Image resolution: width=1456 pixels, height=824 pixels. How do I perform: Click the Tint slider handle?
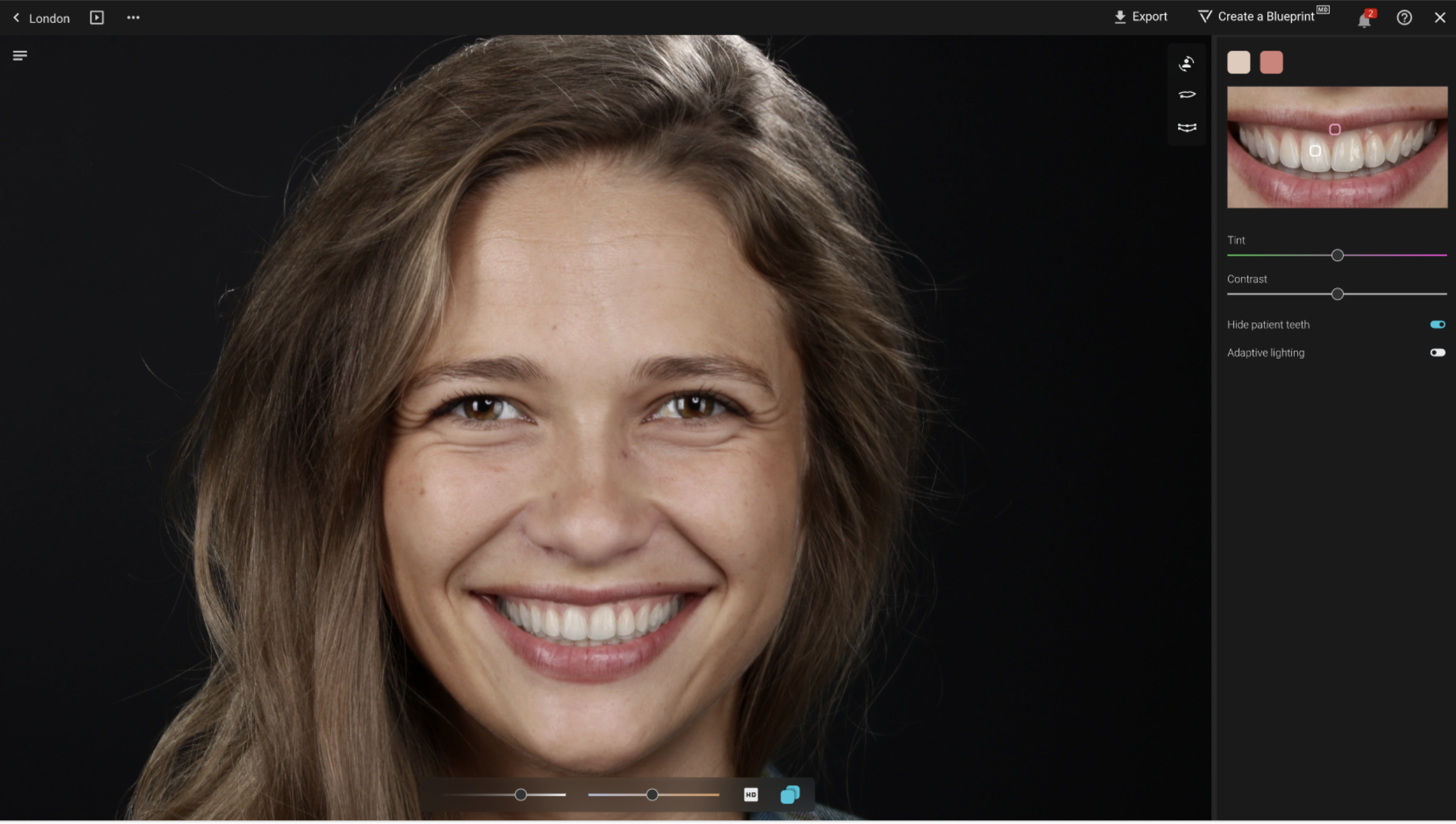[x=1337, y=256]
